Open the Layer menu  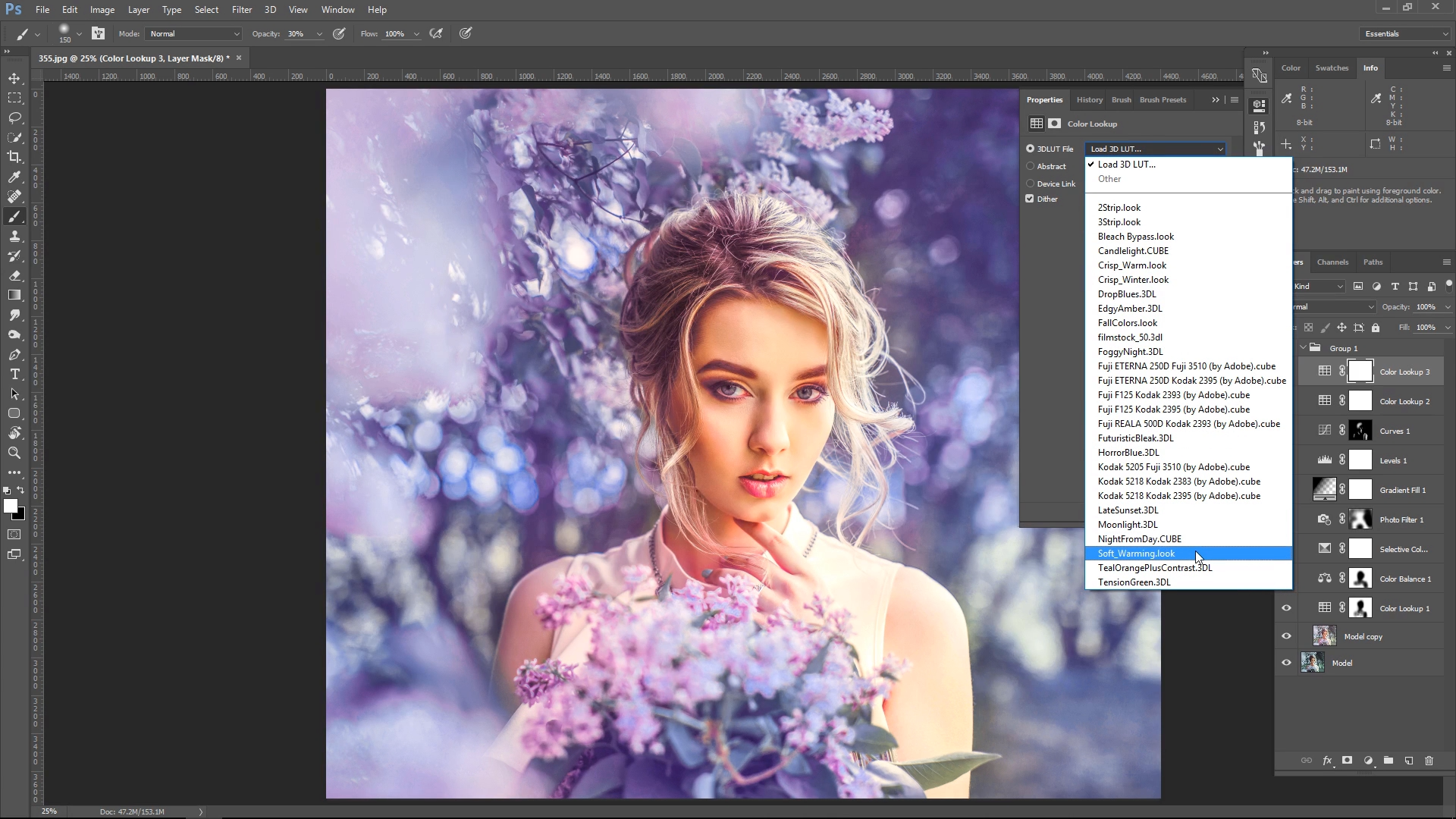tap(138, 10)
